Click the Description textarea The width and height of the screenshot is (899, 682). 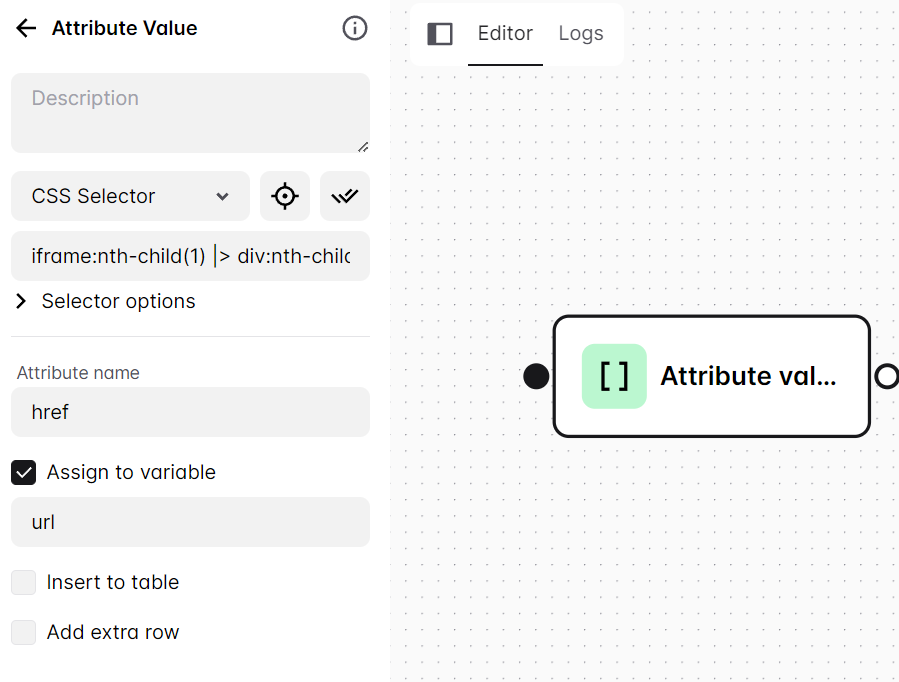190,112
